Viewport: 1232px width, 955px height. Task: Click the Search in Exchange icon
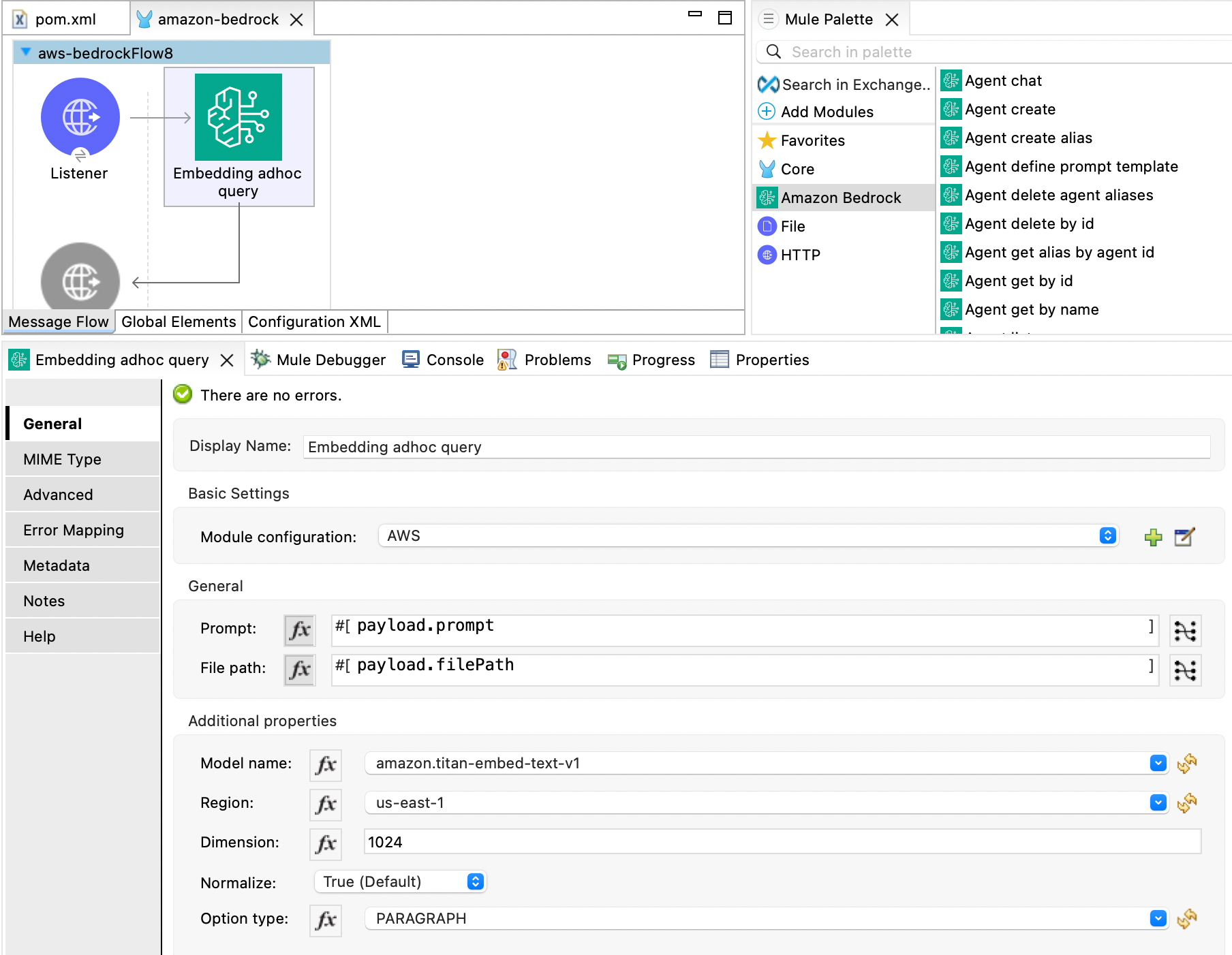[x=768, y=84]
